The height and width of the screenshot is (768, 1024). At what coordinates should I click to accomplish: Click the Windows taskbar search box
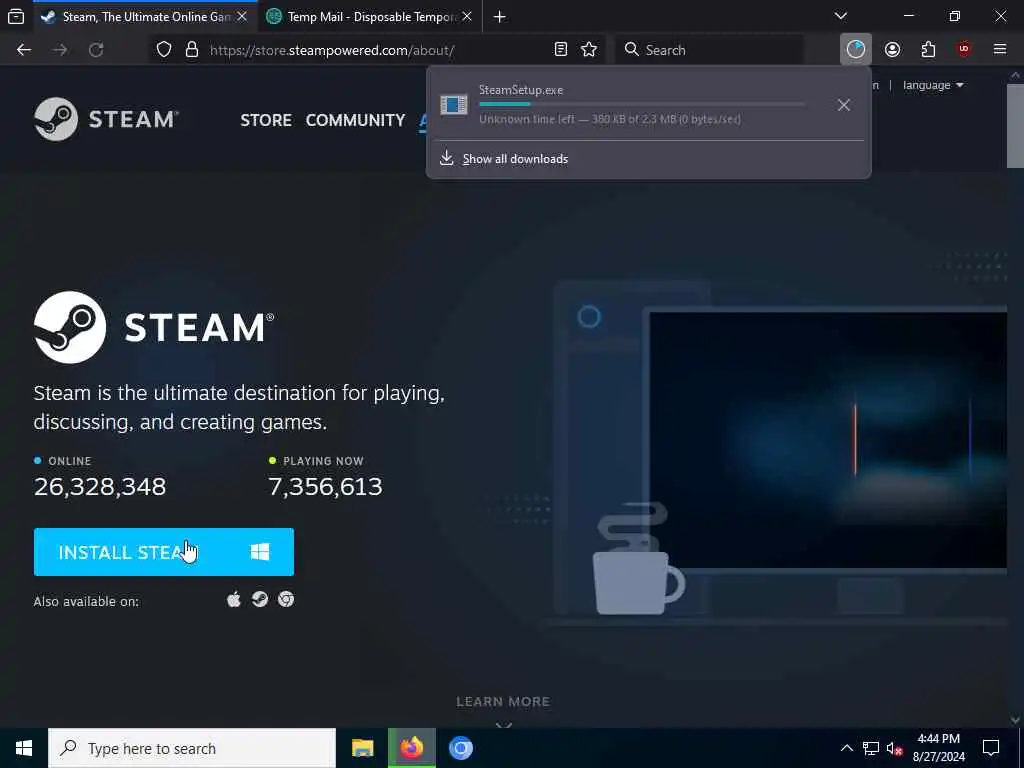[x=192, y=748]
